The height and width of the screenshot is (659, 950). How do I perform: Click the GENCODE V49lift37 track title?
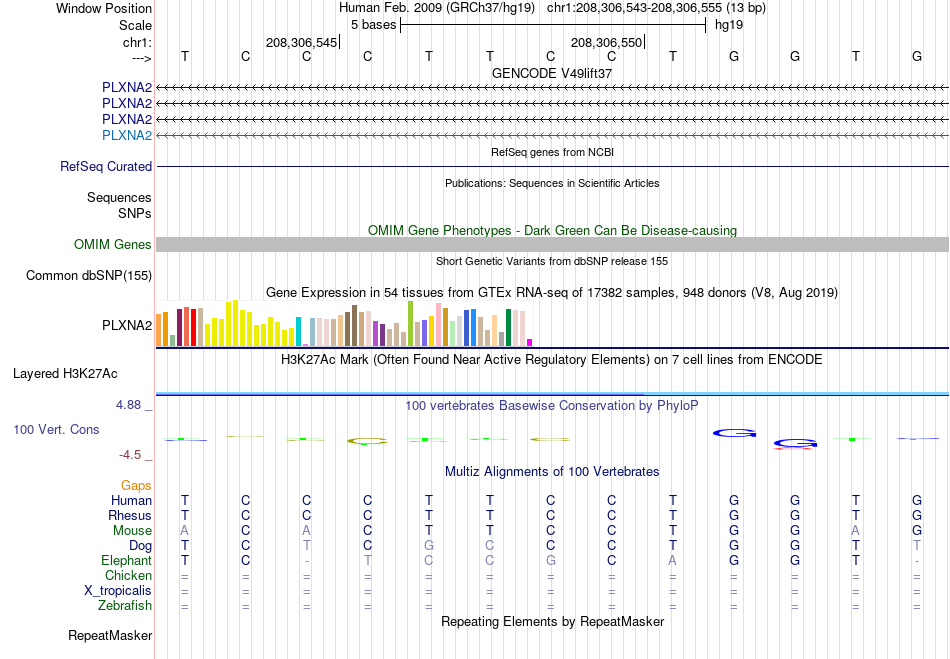pos(552,73)
